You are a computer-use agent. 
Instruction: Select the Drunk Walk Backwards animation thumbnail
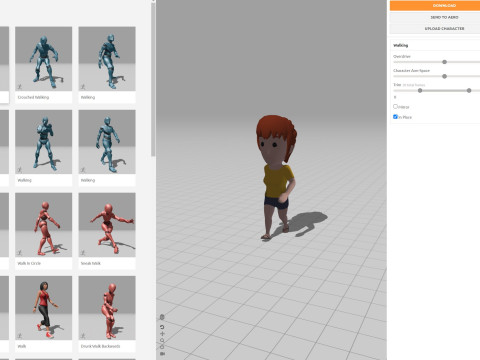(107, 308)
